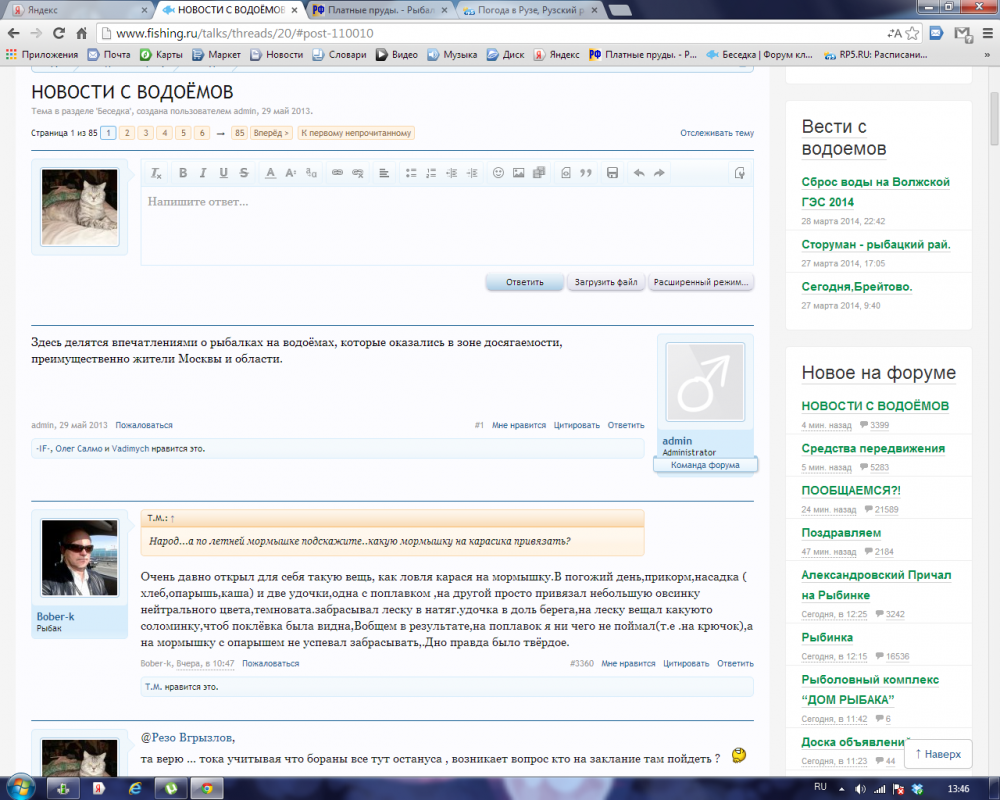Toggle strikethrough formatting in the editor
Viewport: 1000px width, 800px height.
[x=244, y=173]
